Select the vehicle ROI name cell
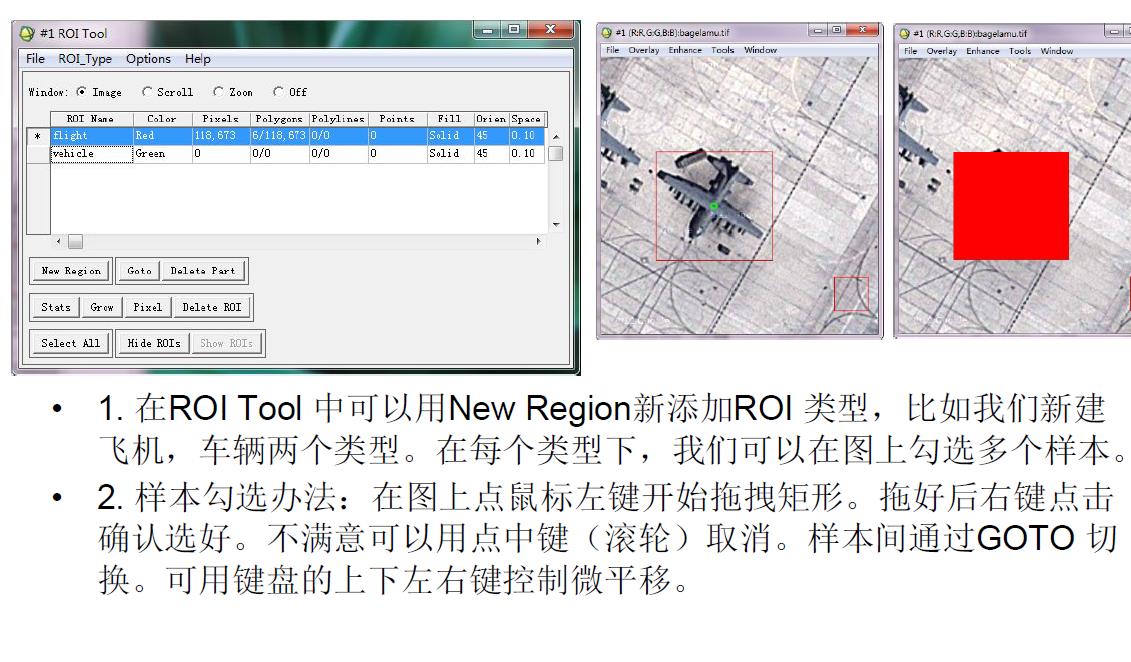Image resolution: width=1131 pixels, height=662 pixels. (92, 154)
